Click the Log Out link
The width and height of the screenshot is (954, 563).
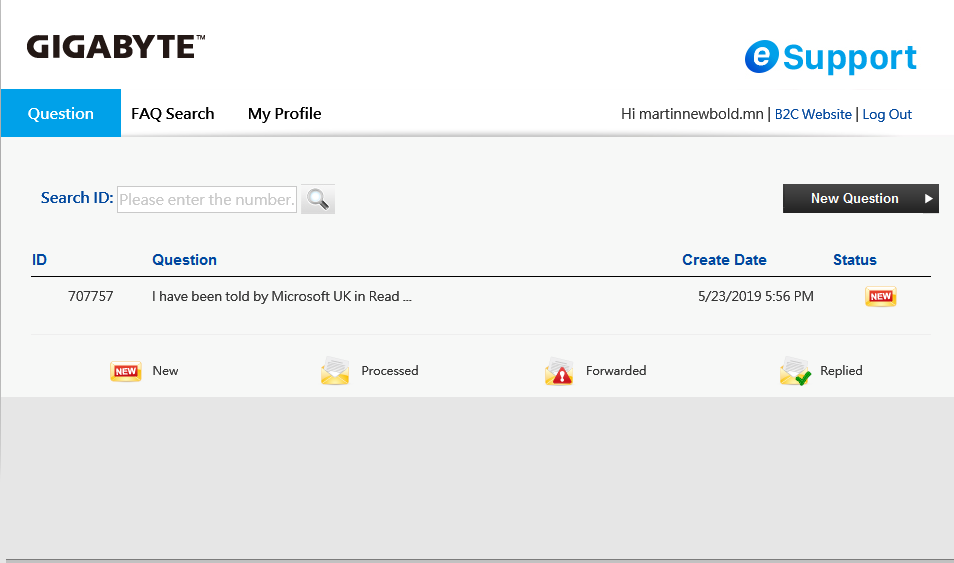887,114
